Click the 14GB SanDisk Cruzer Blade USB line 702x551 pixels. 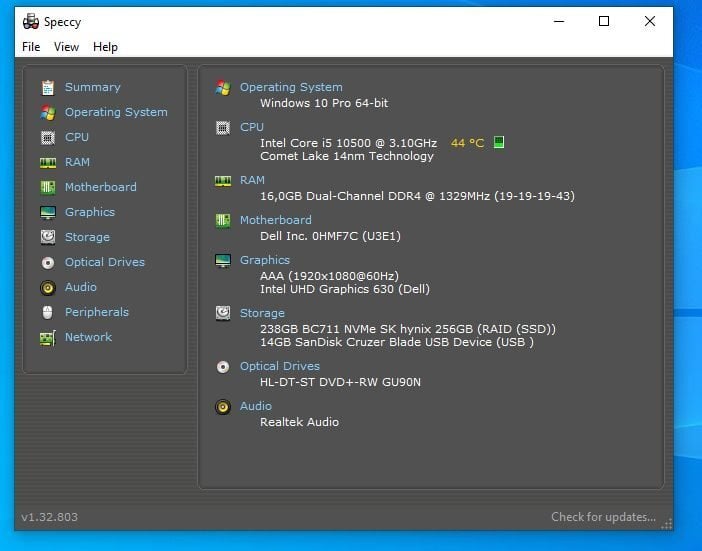(x=397, y=342)
